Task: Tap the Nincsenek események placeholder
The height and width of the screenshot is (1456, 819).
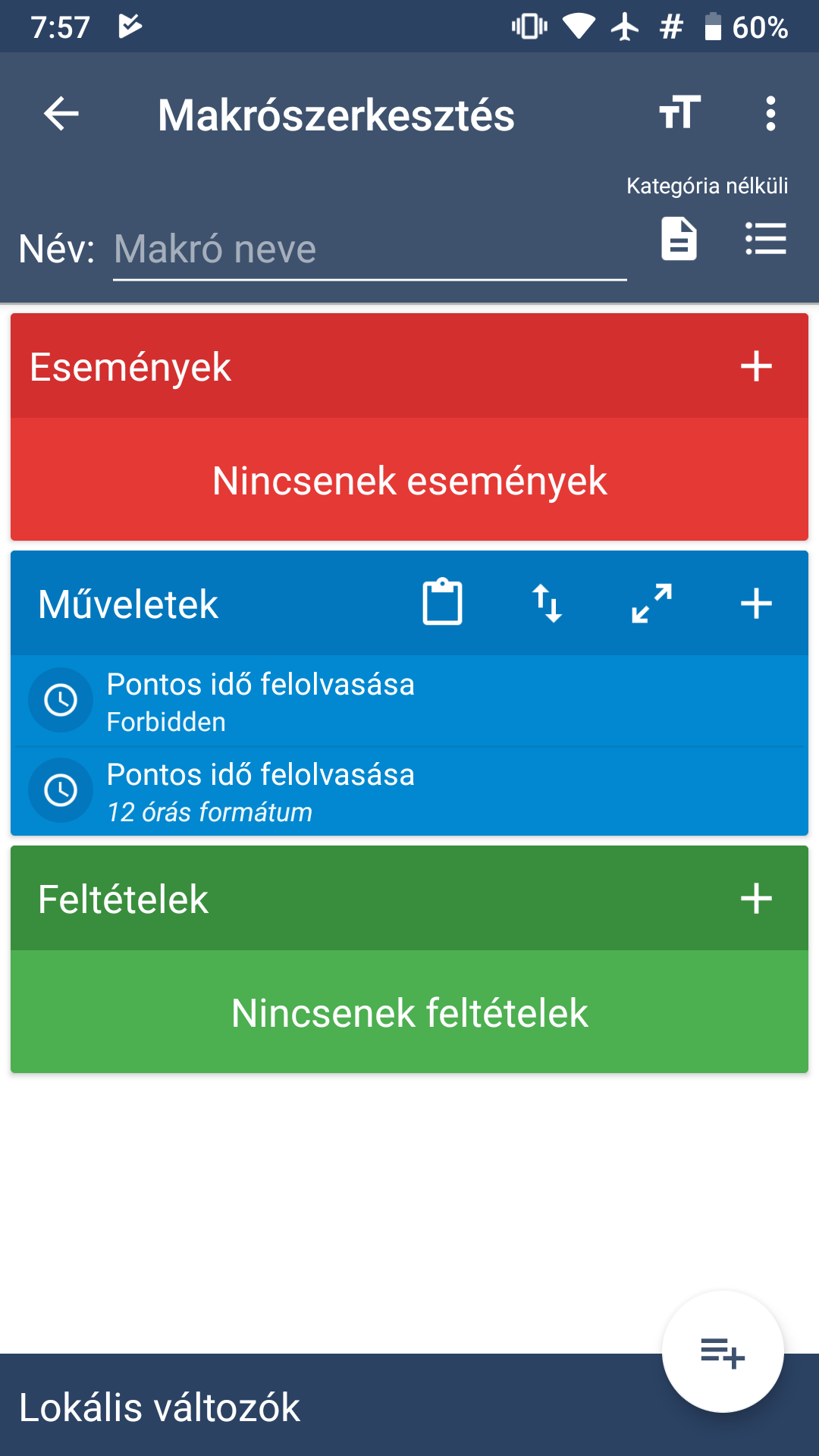Action: (409, 481)
